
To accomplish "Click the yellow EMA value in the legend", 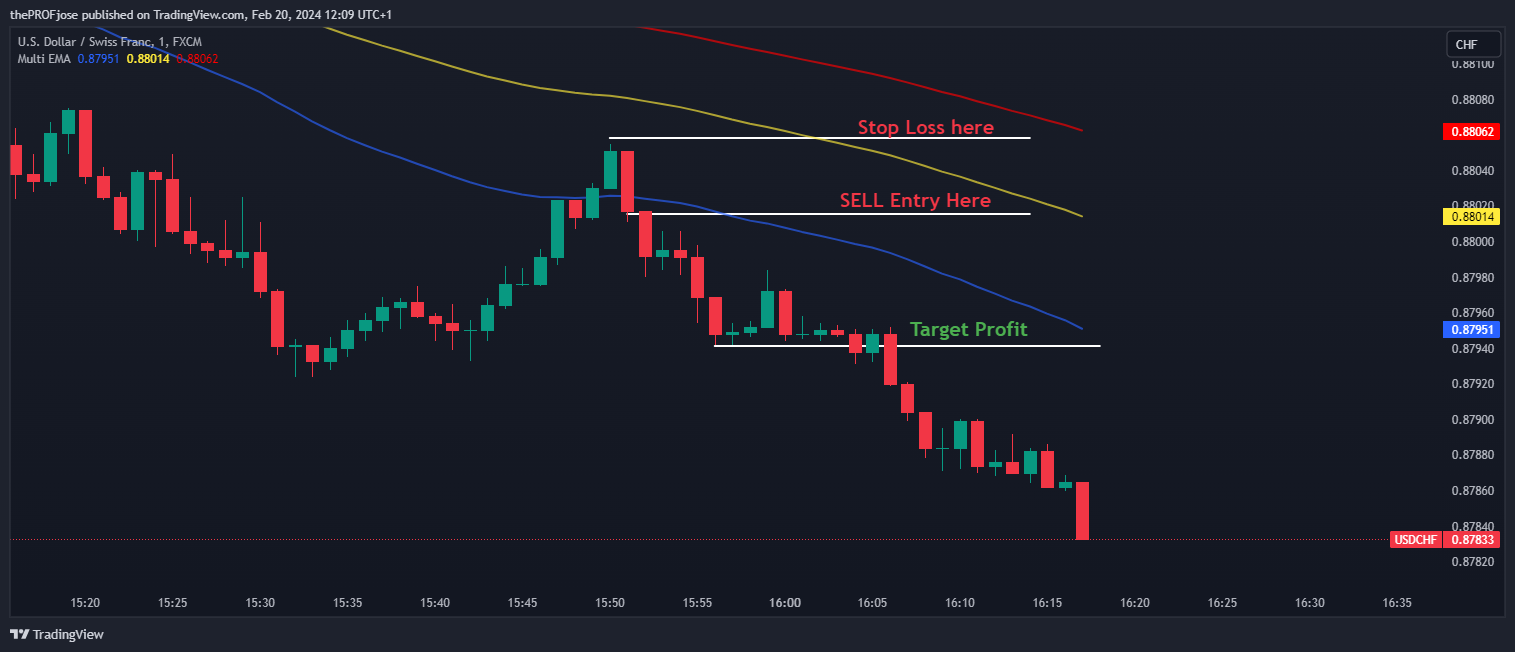I will (x=146, y=58).
